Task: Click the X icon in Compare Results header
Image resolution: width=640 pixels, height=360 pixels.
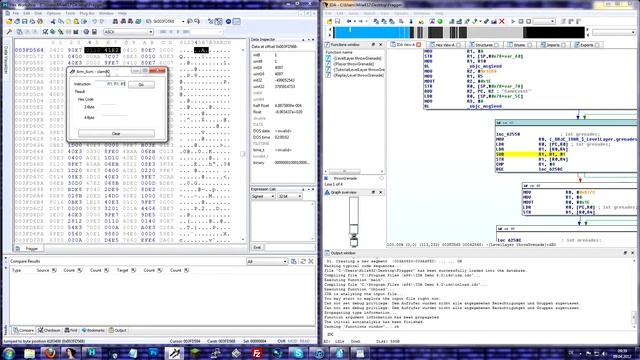Action: 311,261
